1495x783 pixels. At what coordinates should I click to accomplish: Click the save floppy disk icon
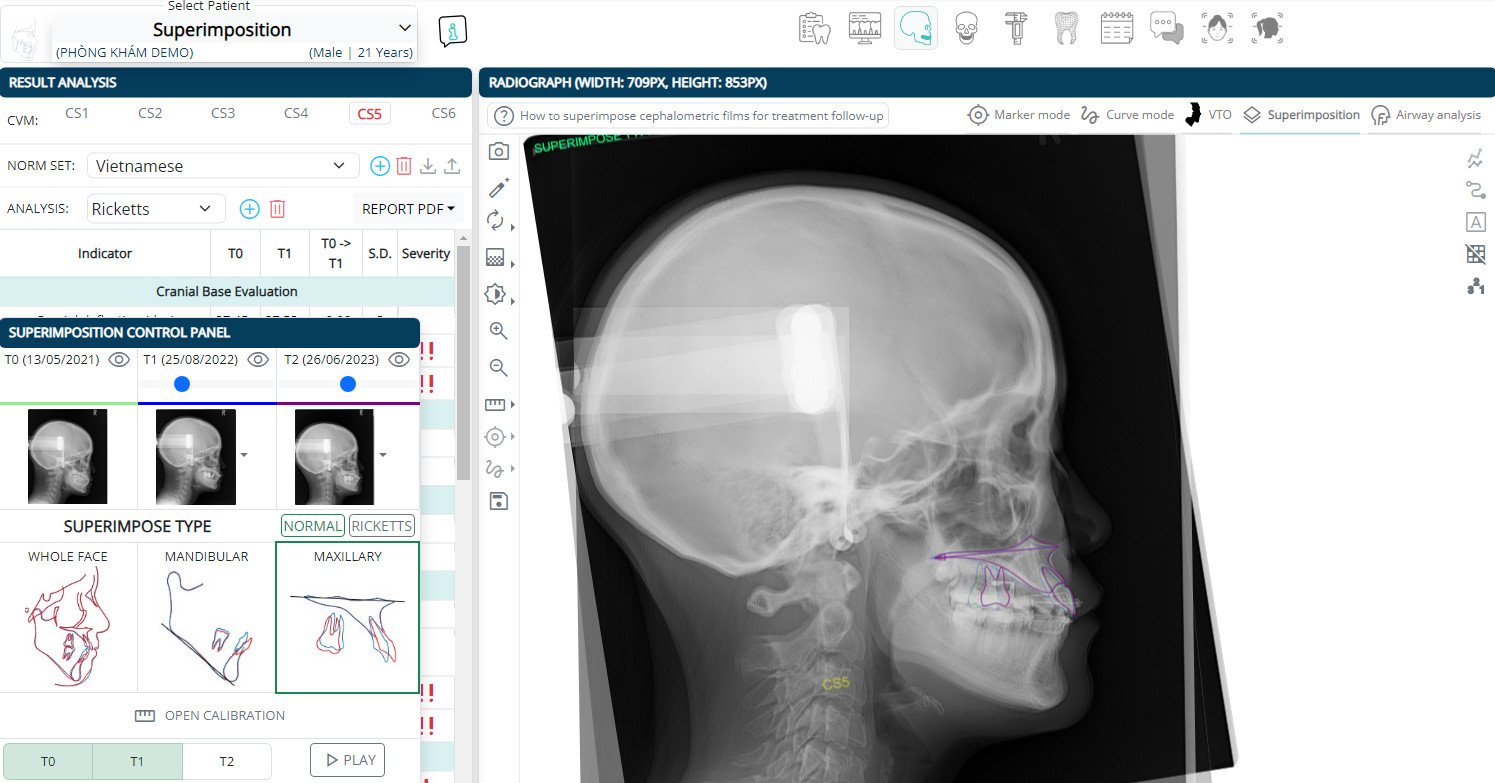498,501
